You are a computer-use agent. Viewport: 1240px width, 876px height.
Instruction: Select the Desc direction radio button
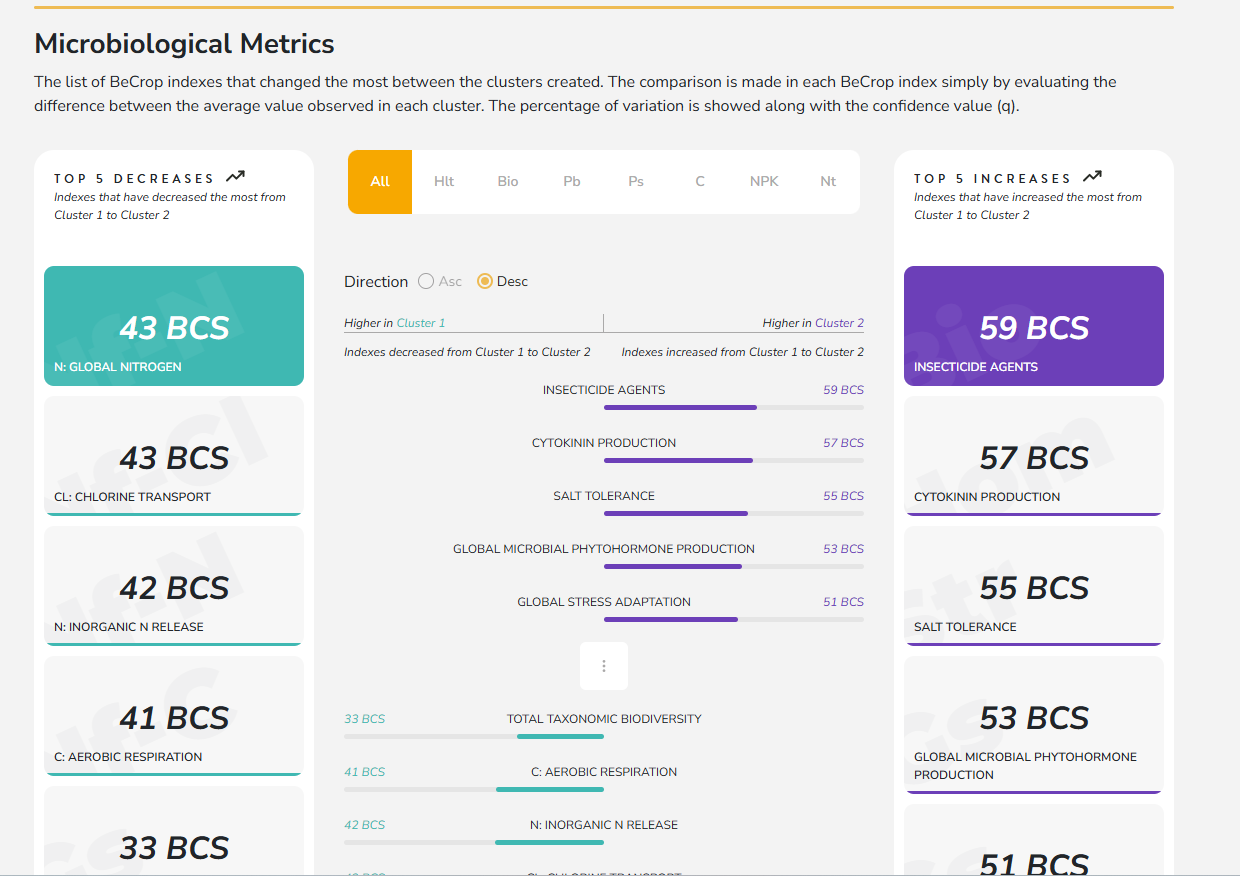pyautogui.click(x=485, y=282)
